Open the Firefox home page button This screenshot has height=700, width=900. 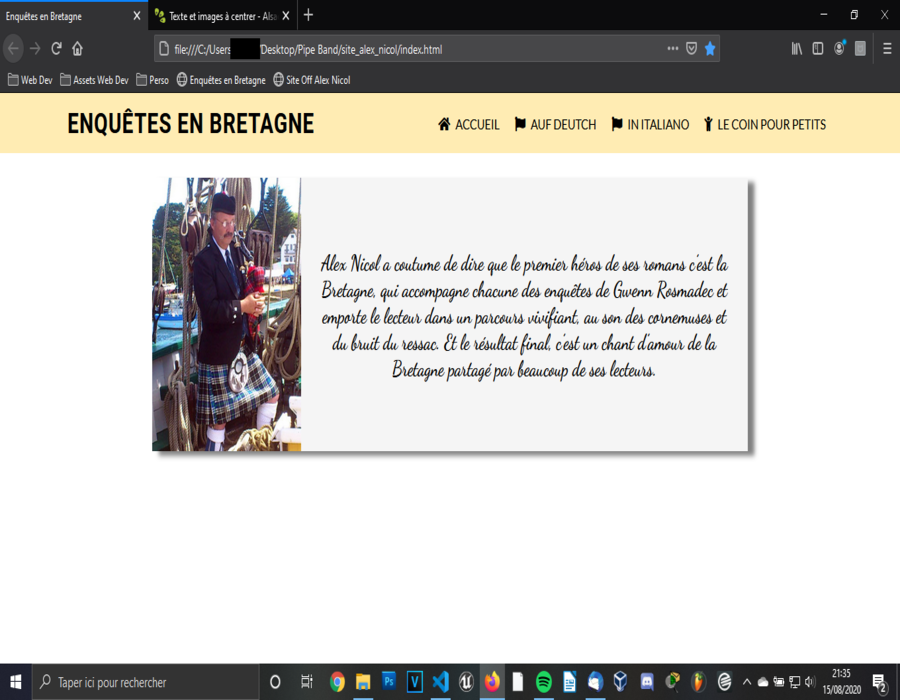click(77, 49)
